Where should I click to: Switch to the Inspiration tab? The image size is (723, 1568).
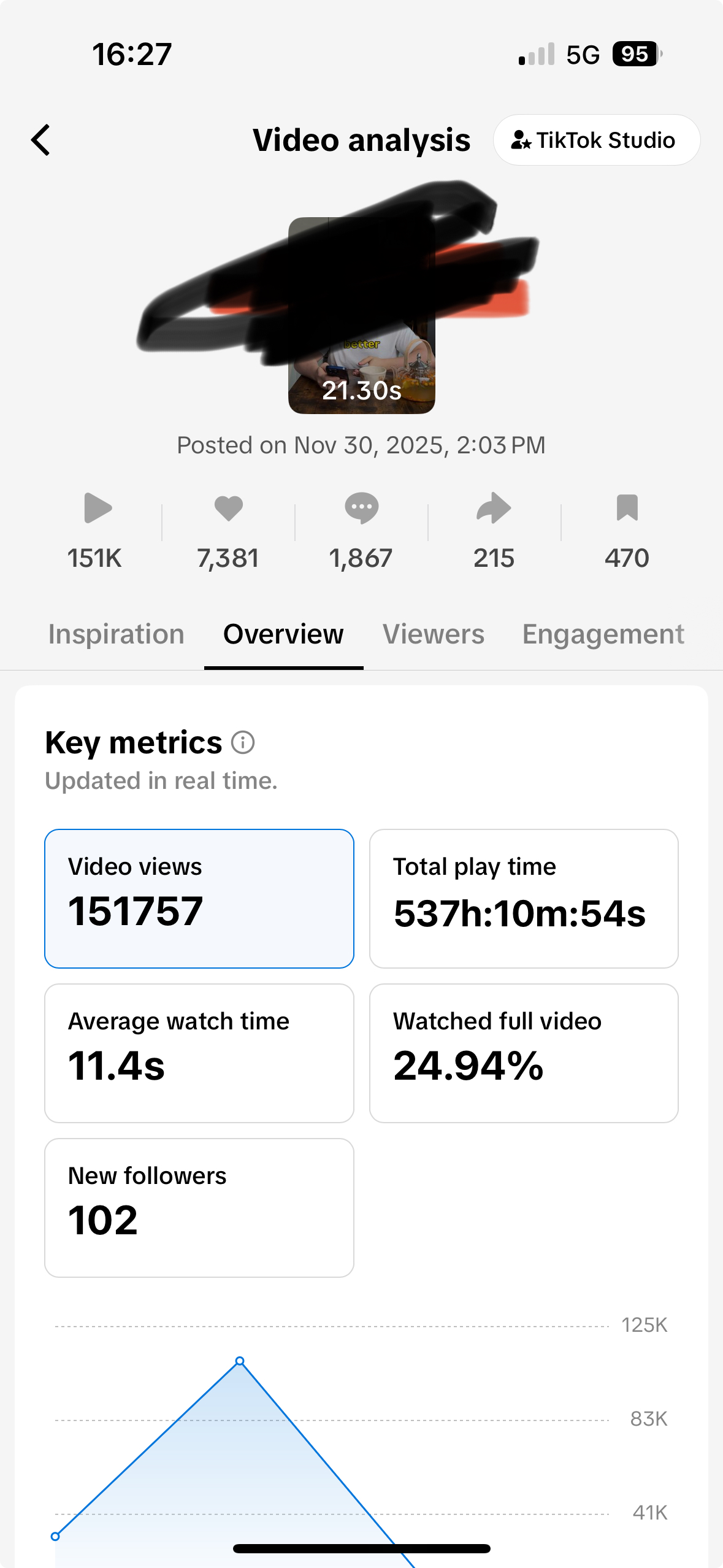pyautogui.click(x=117, y=634)
